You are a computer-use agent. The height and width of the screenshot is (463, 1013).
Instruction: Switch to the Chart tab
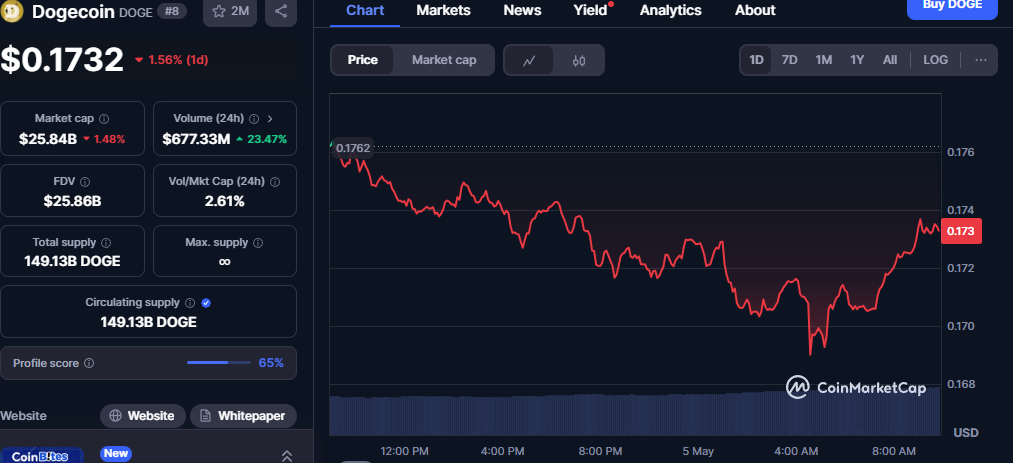[365, 10]
